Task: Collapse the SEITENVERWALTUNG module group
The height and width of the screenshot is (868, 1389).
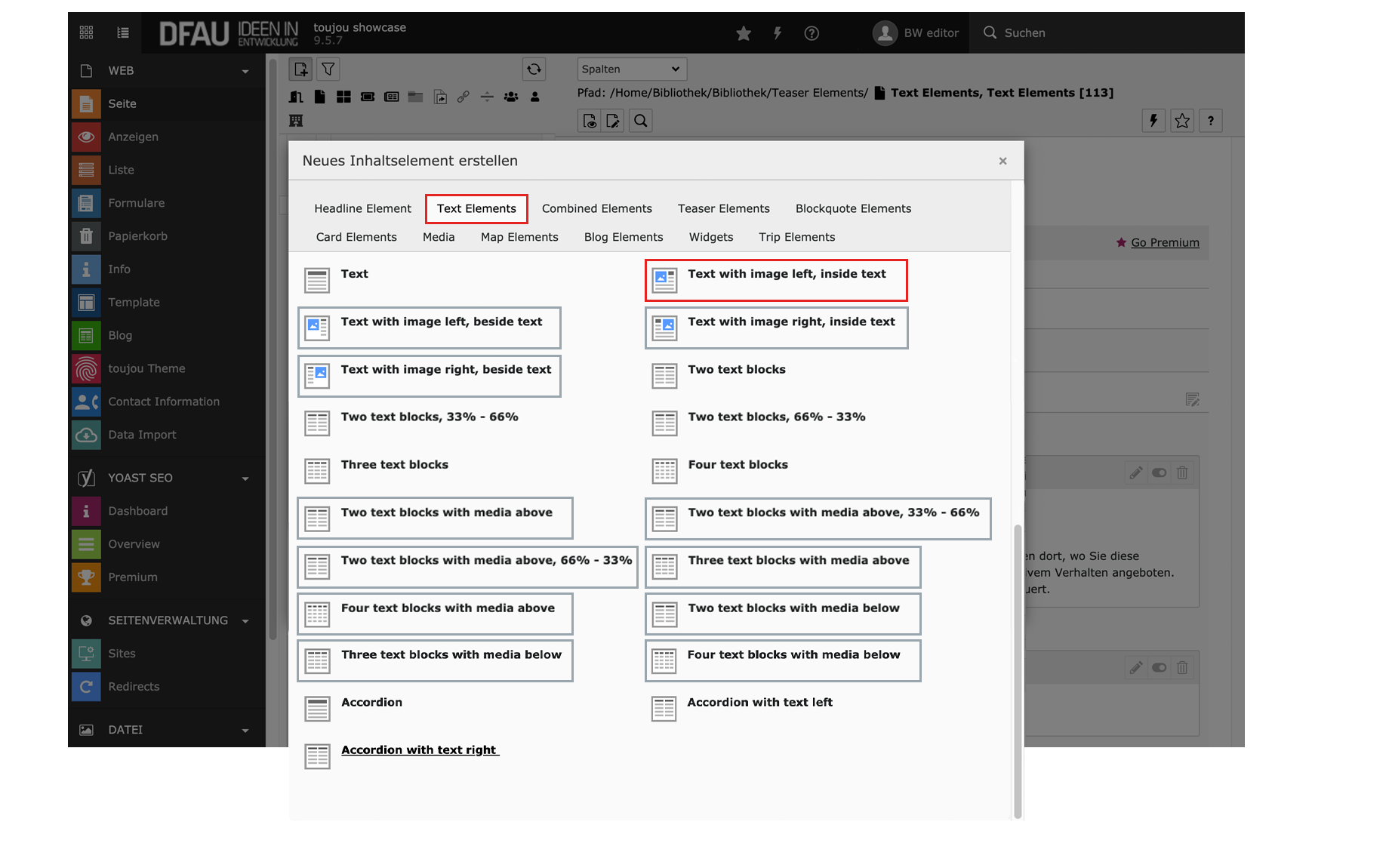Action: click(168, 620)
